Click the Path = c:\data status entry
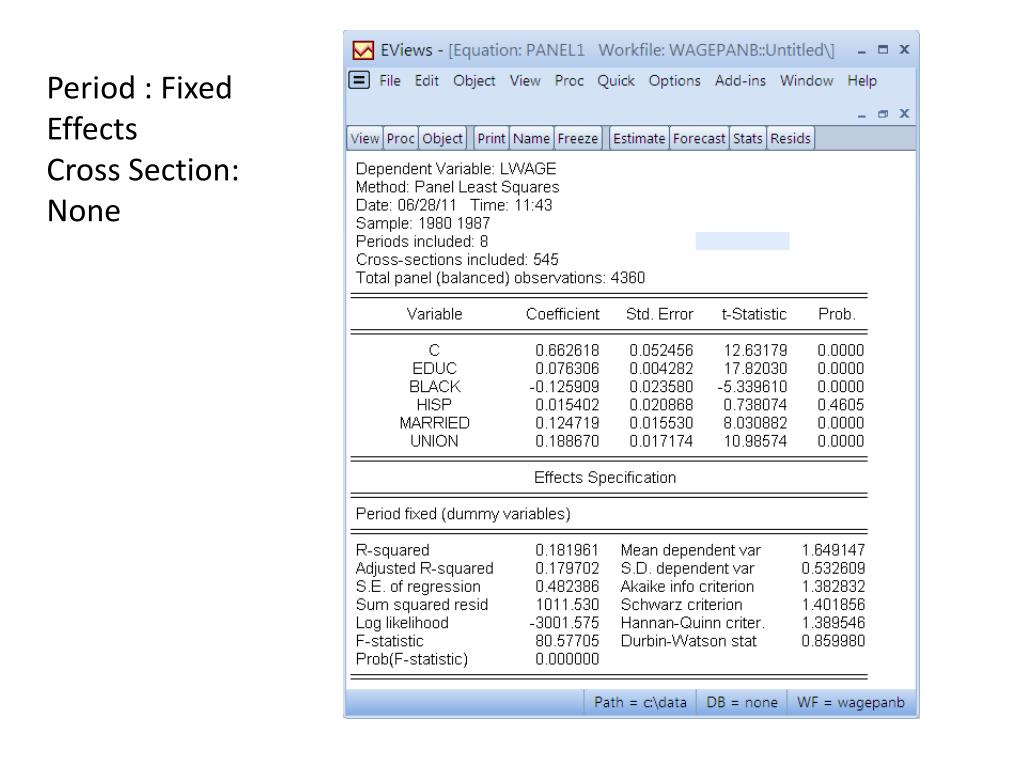The width and height of the screenshot is (1024, 768). coord(640,703)
